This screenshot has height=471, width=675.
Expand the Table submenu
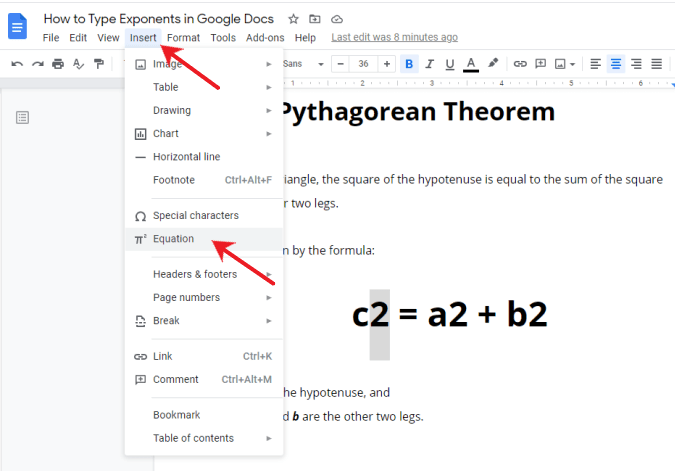pos(204,87)
